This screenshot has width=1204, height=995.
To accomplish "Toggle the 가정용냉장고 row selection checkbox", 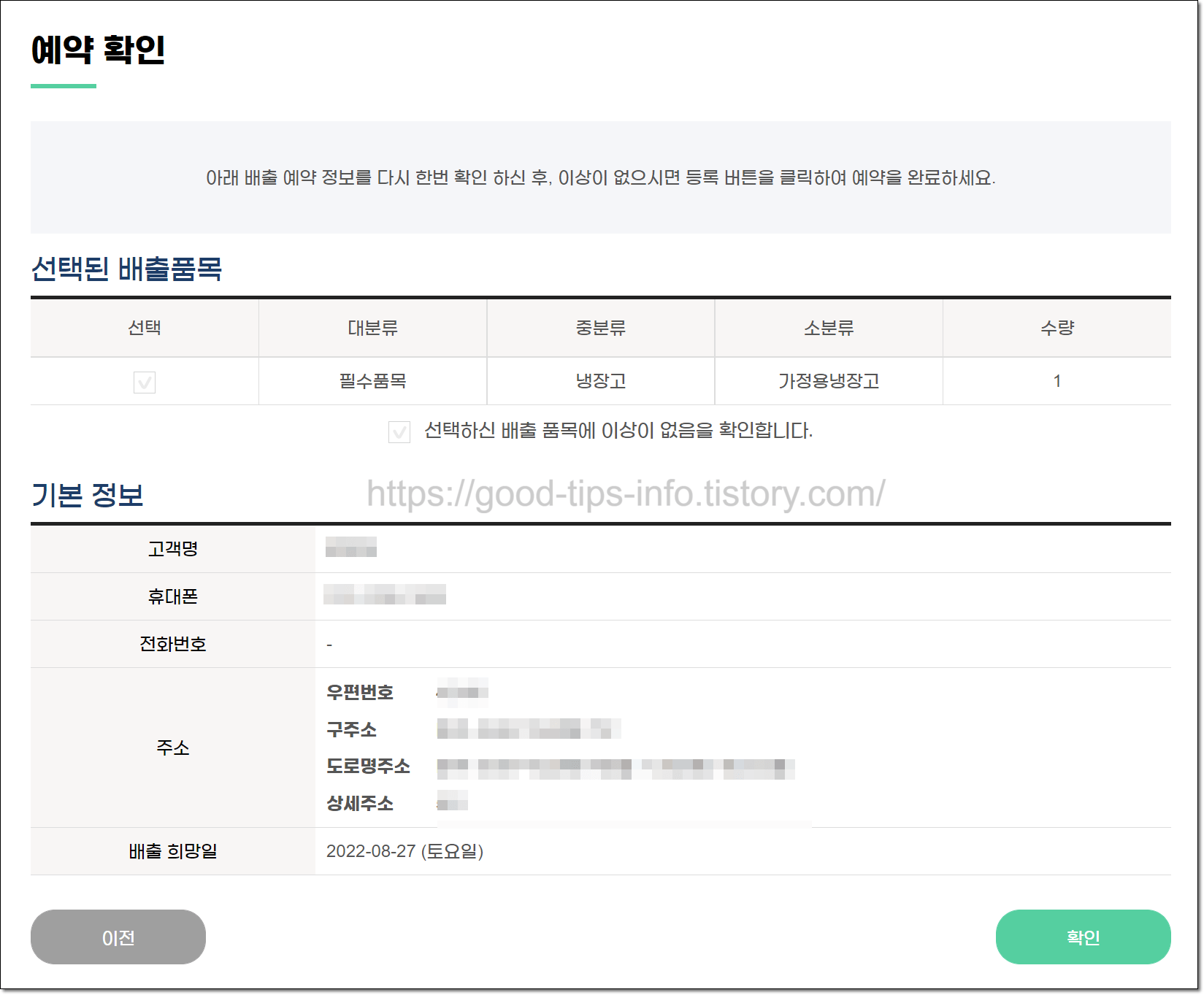I will [x=145, y=382].
